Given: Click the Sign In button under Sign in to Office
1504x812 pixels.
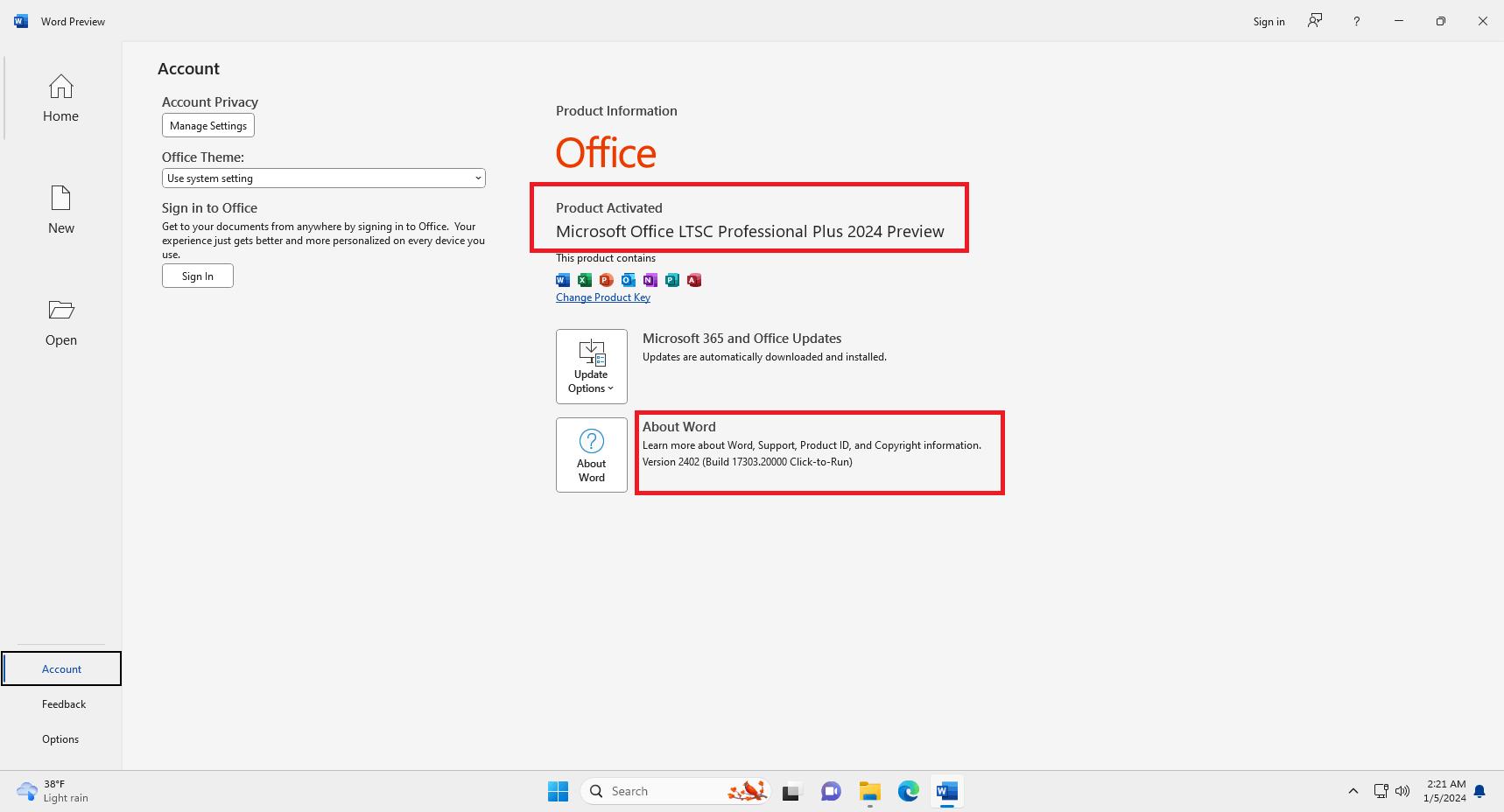Looking at the screenshot, I should [x=198, y=276].
